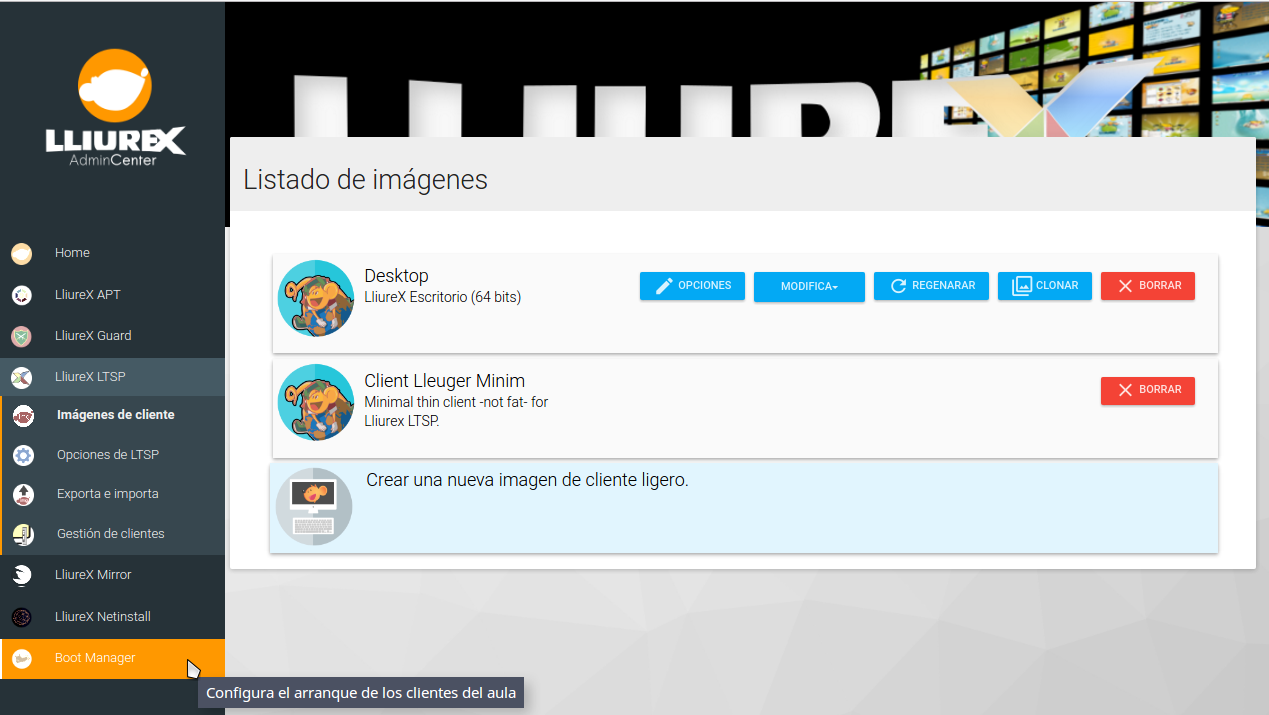Viewport: 1269px width, 715px height.
Task: Open the MODIFICA dropdown for Desktop
Action: [809, 286]
